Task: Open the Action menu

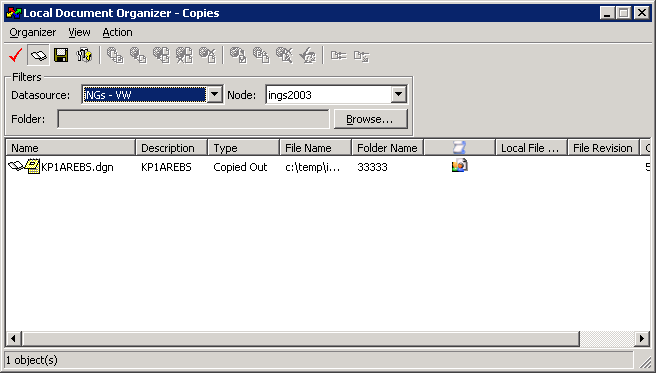Action: [x=117, y=32]
